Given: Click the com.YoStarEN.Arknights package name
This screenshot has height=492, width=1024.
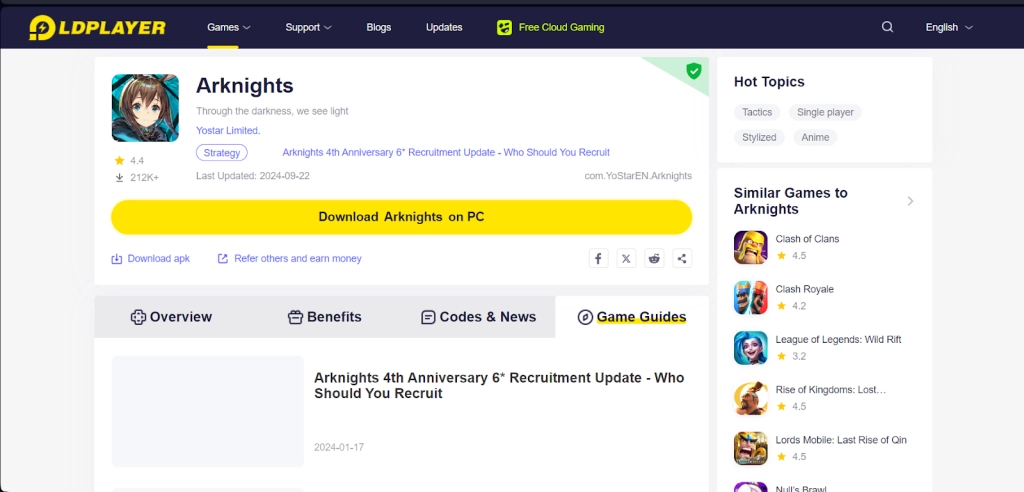Looking at the screenshot, I should 638,176.
